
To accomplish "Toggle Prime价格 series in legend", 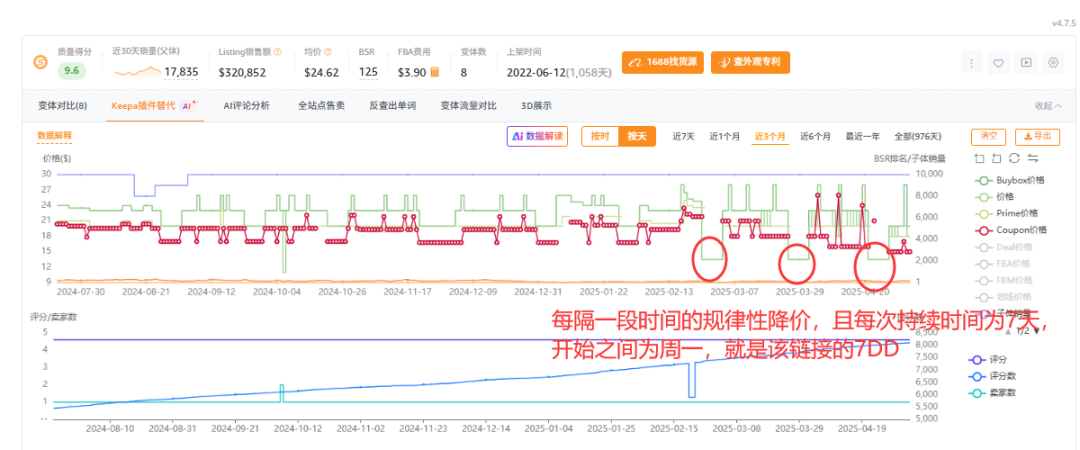I will point(1008,214).
